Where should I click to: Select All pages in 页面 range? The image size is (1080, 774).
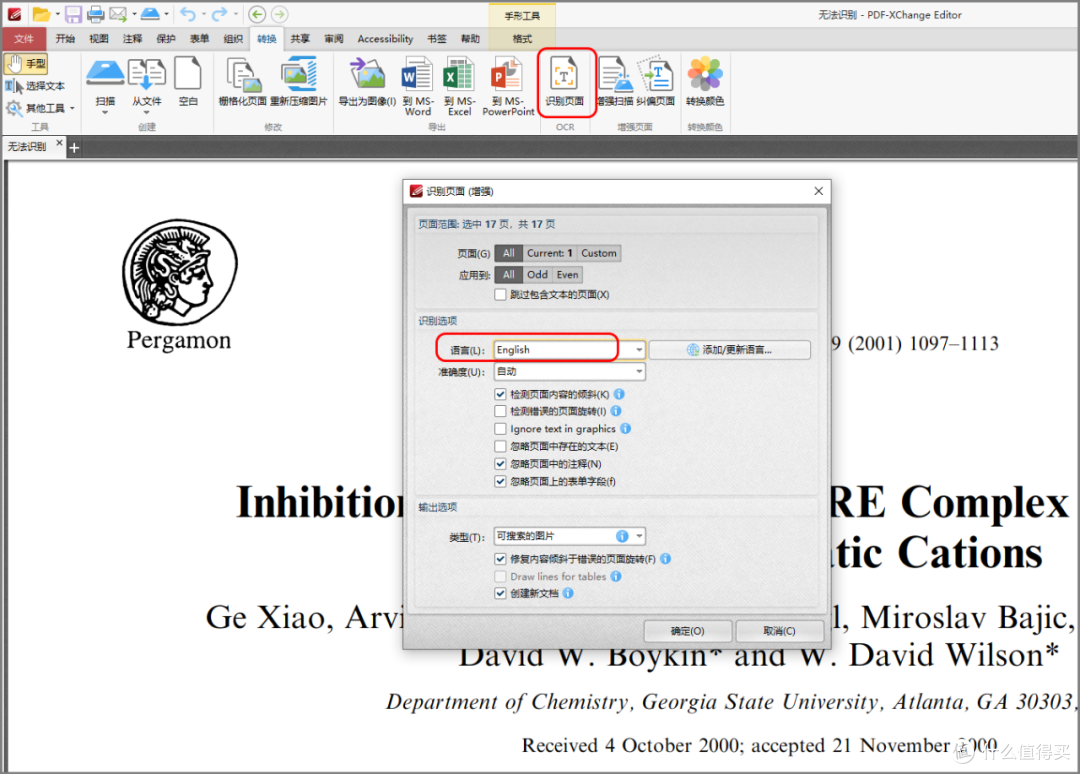(x=508, y=253)
